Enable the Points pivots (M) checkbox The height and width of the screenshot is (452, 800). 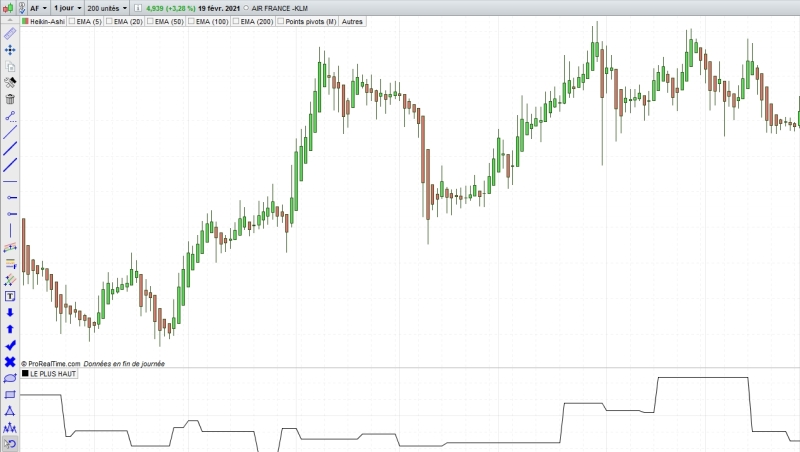click(281, 21)
